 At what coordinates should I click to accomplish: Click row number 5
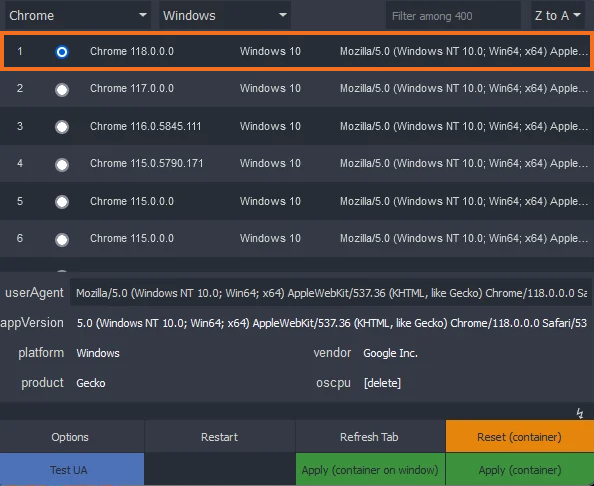click(20, 201)
